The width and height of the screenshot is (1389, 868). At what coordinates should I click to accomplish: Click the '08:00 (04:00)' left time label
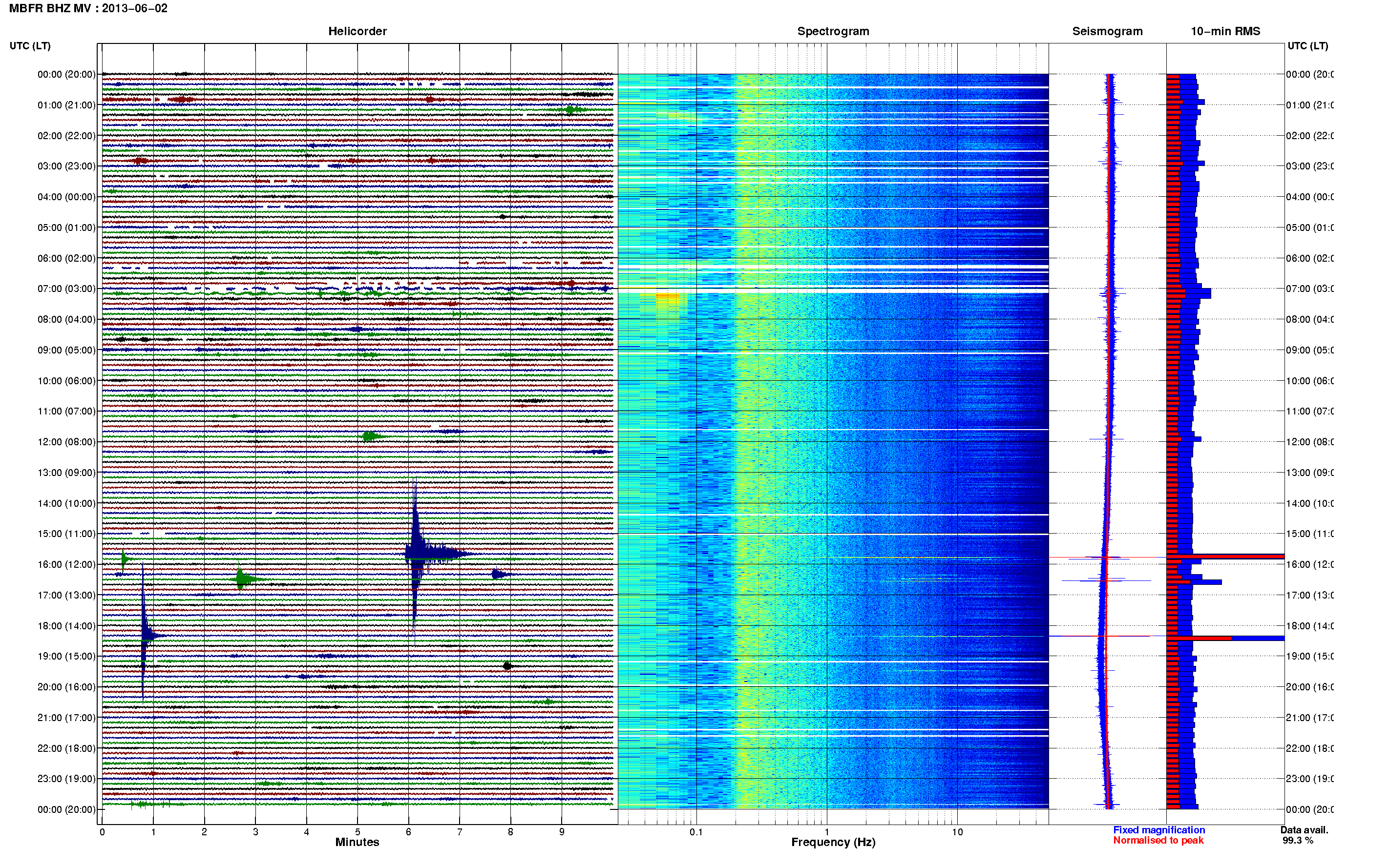tap(66, 319)
